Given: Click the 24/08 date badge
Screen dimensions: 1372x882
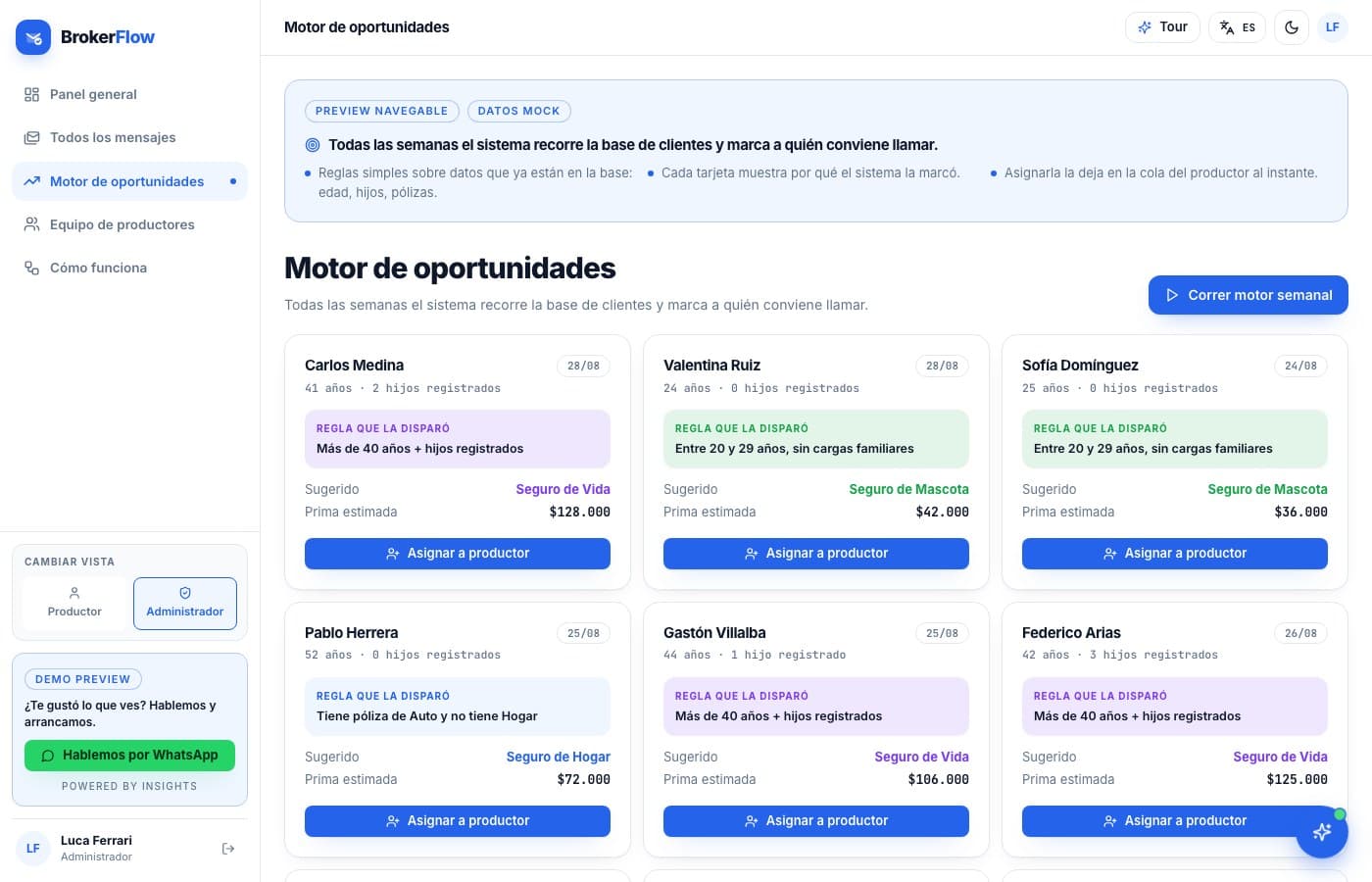Looking at the screenshot, I should click(x=1300, y=366).
